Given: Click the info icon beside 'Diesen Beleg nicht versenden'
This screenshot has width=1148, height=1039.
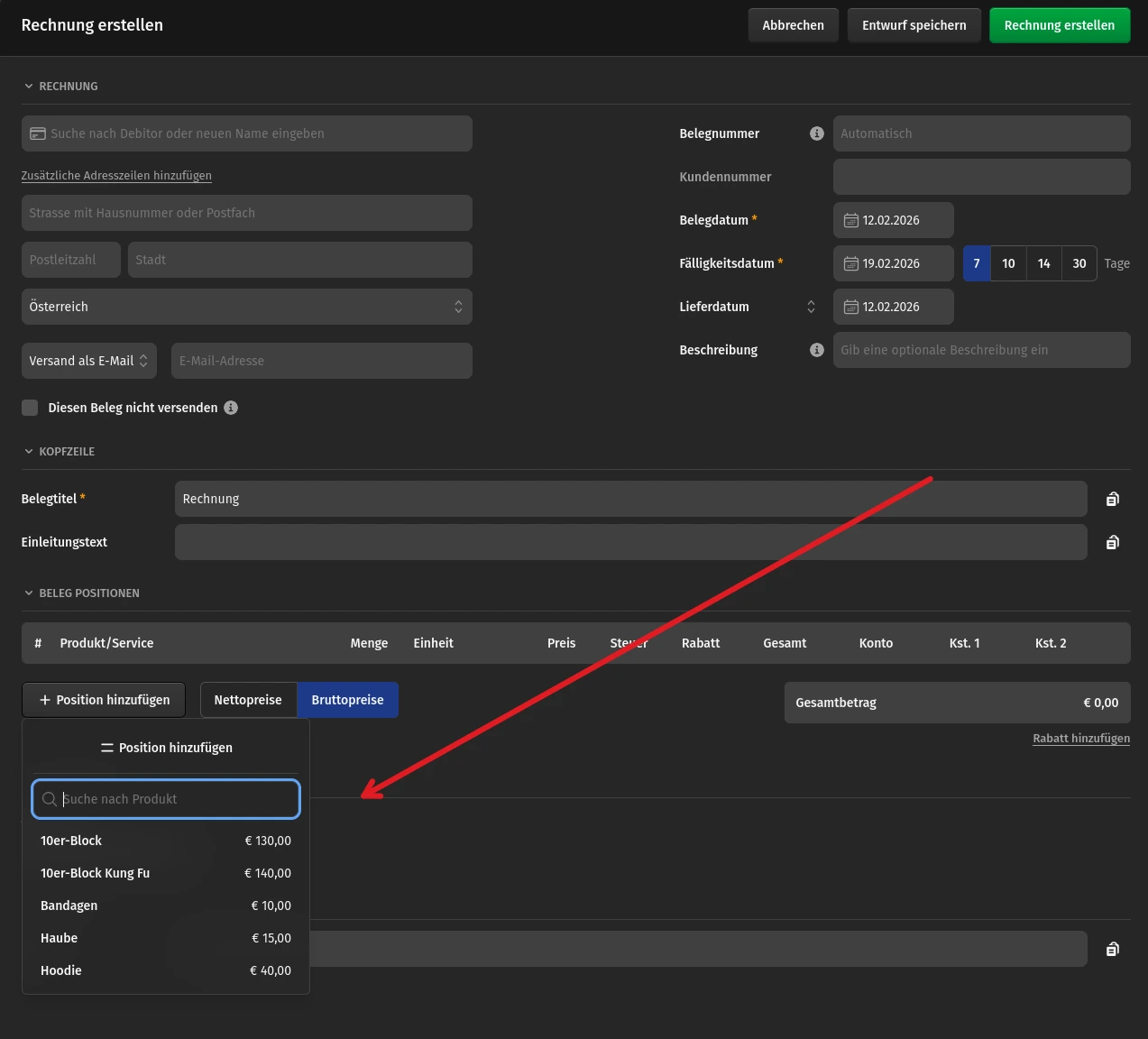Looking at the screenshot, I should [x=231, y=408].
